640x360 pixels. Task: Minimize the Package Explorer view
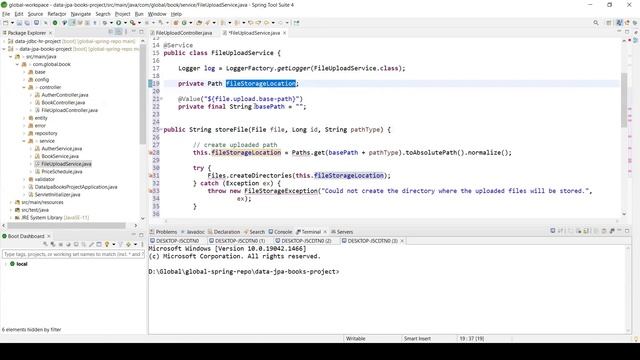point(134,32)
